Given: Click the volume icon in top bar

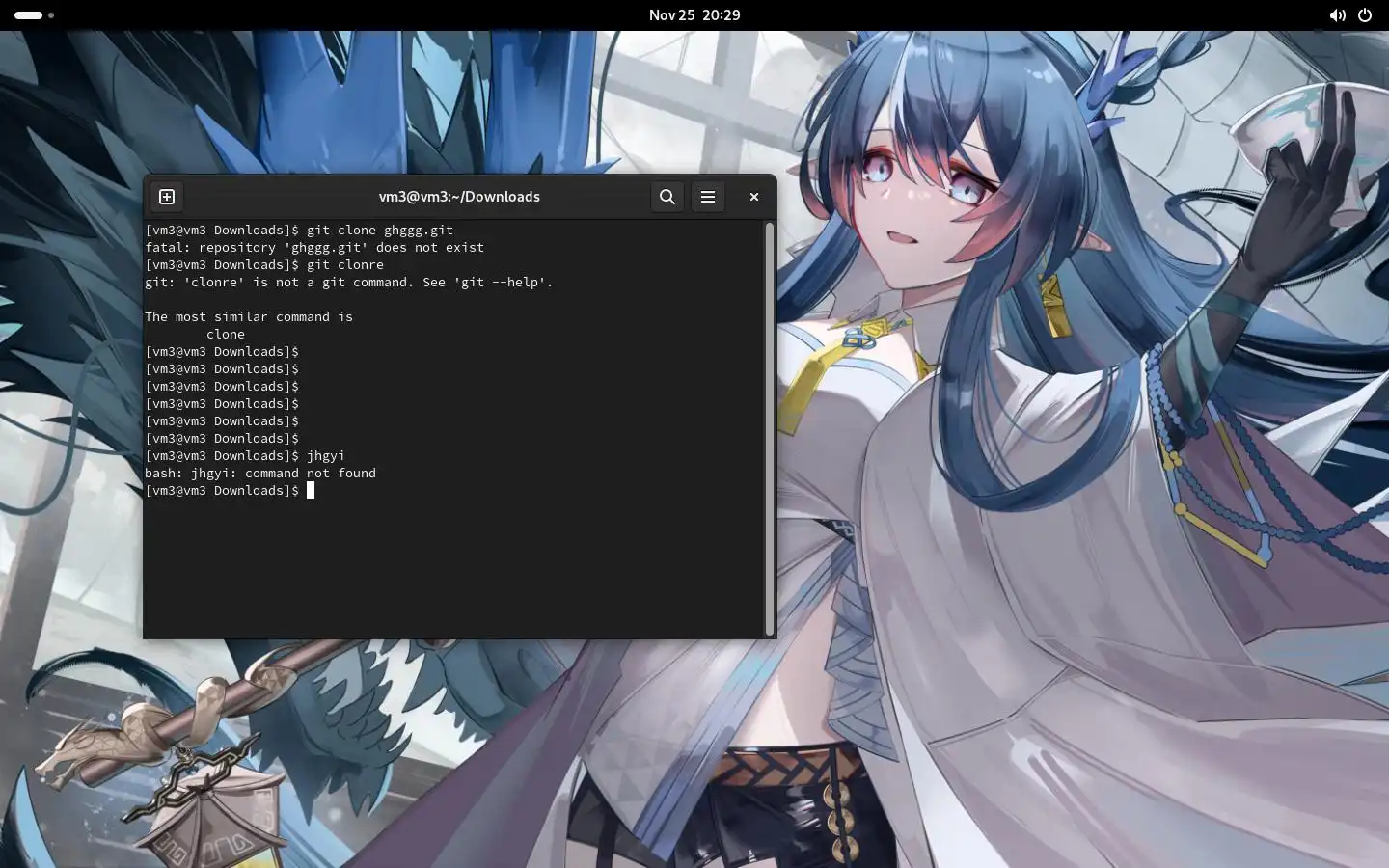Looking at the screenshot, I should tap(1337, 15).
